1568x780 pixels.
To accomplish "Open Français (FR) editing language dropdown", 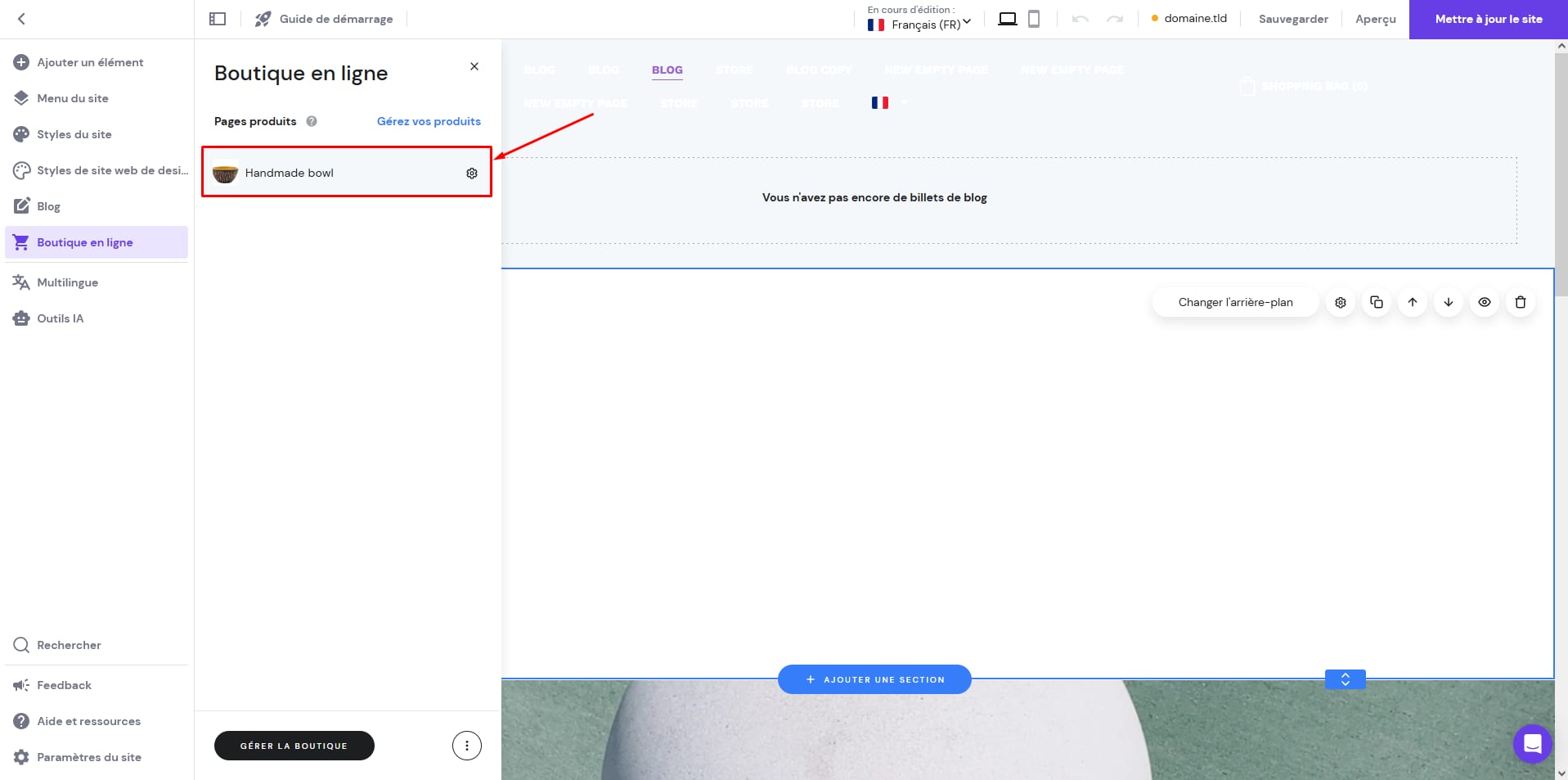I will click(x=919, y=25).
